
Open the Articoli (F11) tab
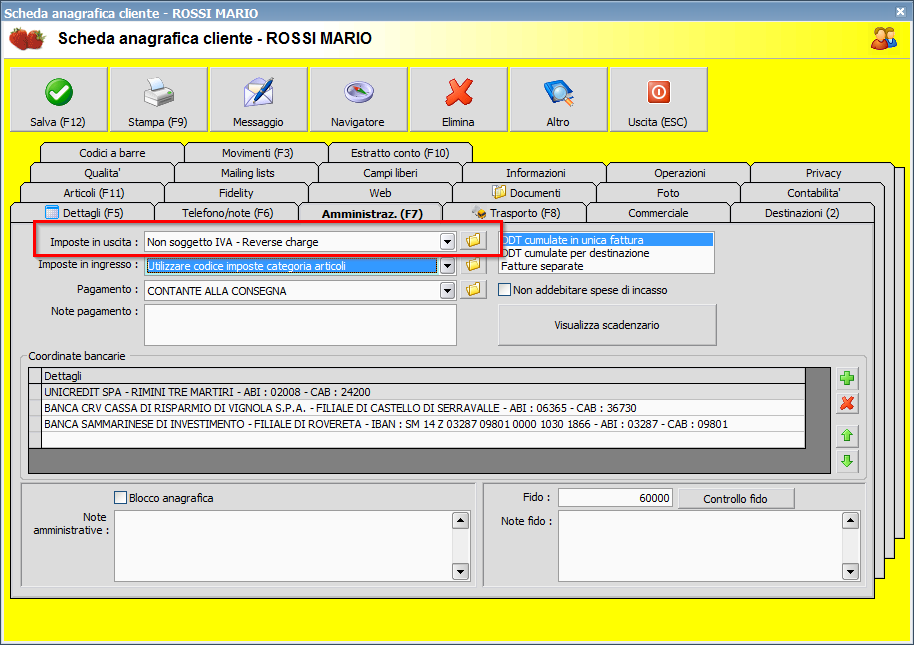click(93, 193)
